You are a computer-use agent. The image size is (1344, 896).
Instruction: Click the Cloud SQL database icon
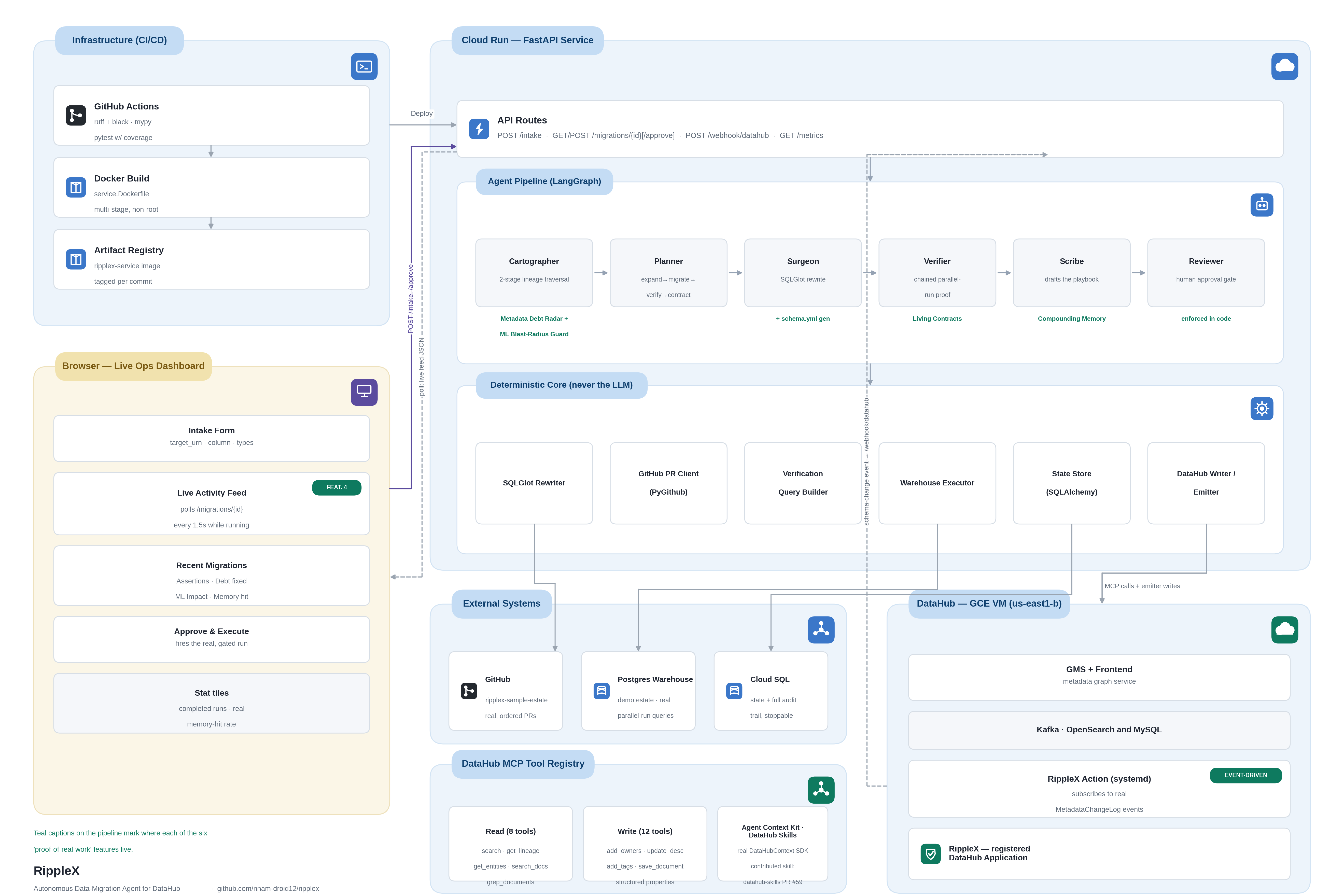(734, 691)
